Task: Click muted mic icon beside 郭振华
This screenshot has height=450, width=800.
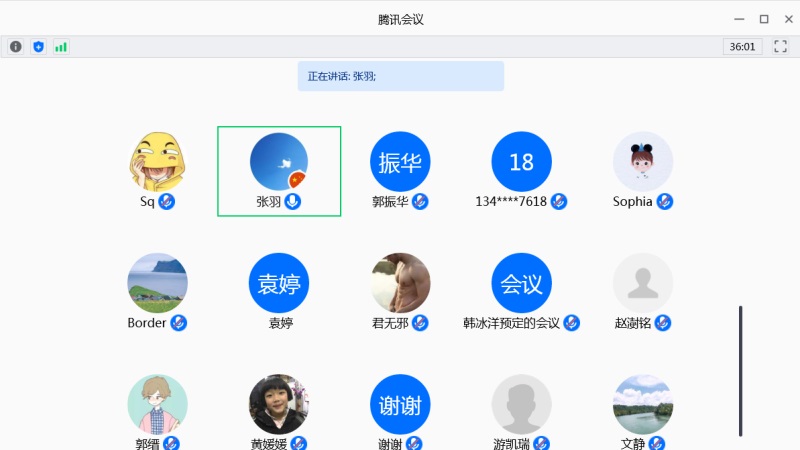Action: click(420, 202)
